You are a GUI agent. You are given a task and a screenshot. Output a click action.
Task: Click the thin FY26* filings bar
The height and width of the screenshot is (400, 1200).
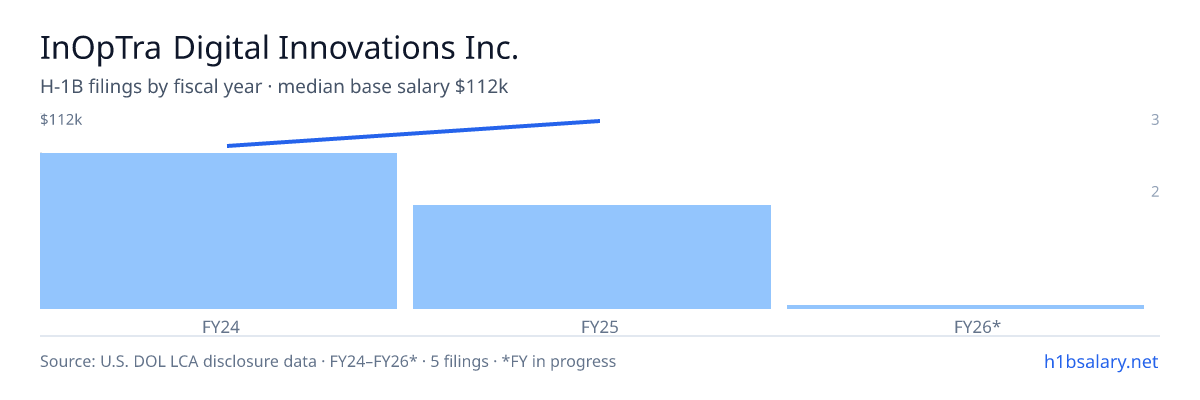point(965,307)
